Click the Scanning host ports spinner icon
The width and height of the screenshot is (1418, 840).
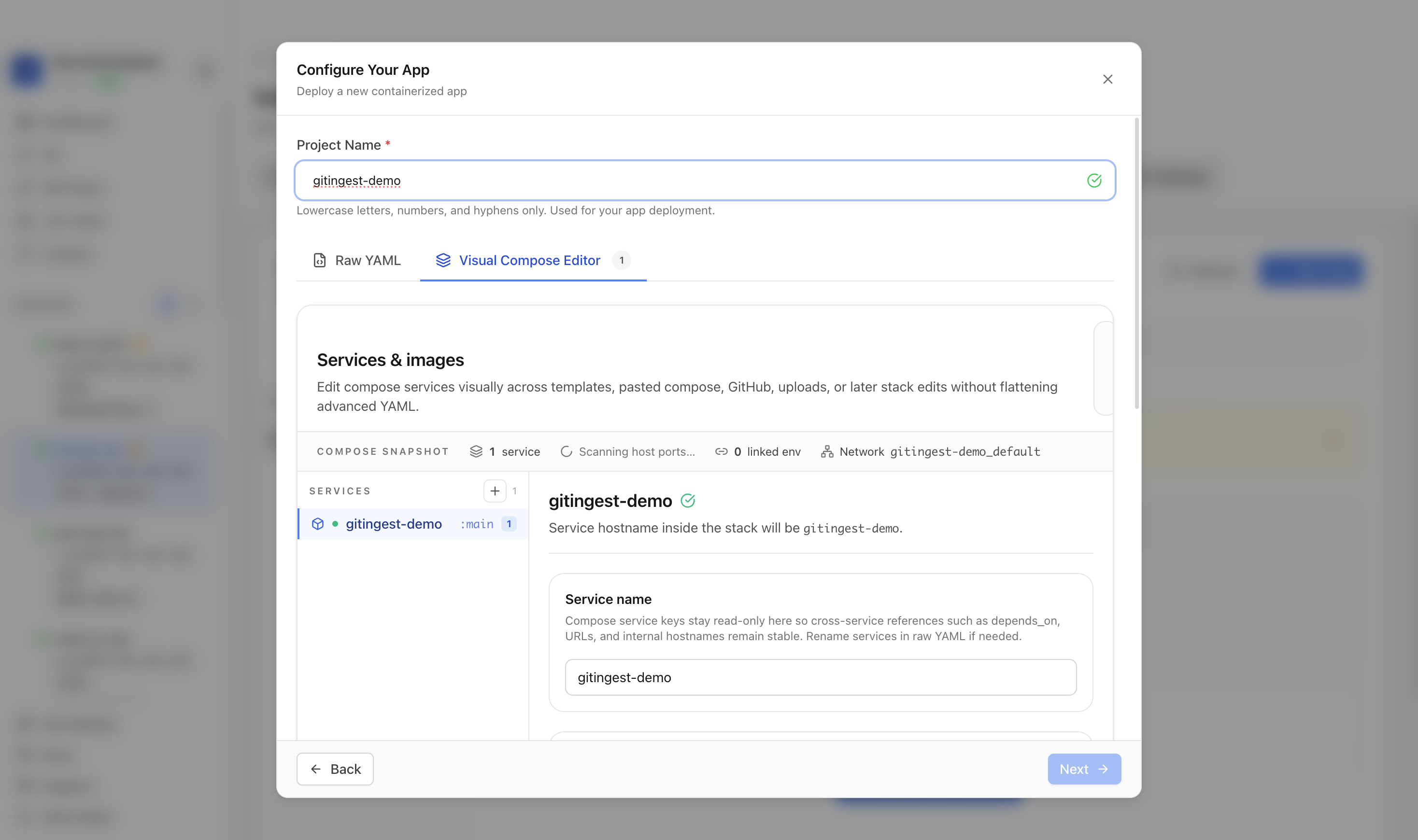(x=567, y=452)
